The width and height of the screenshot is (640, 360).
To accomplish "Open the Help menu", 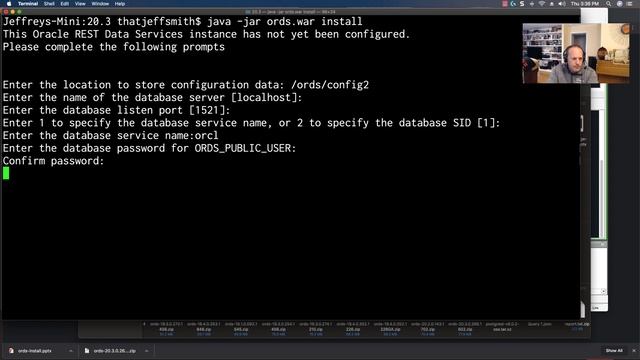I will [120, 4].
